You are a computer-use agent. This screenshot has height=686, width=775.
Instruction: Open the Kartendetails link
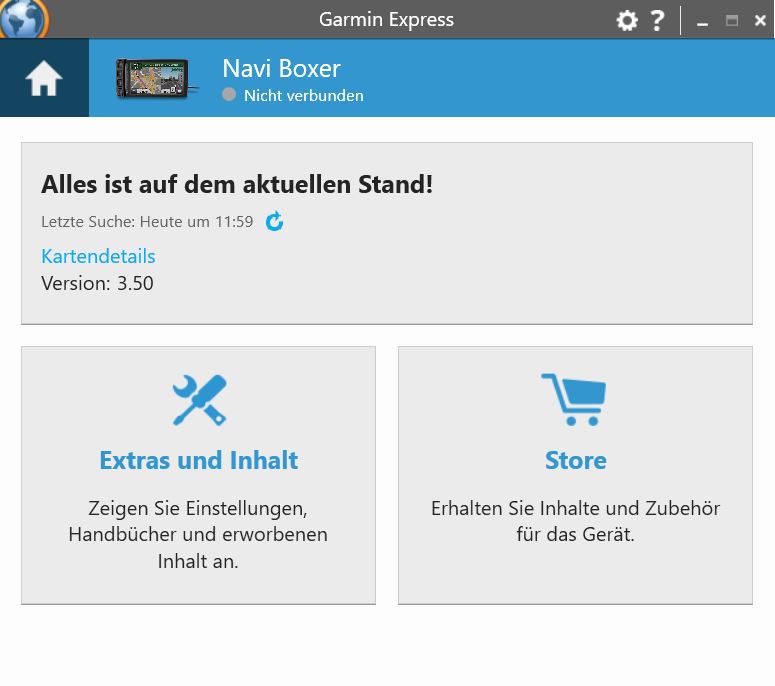(98, 256)
